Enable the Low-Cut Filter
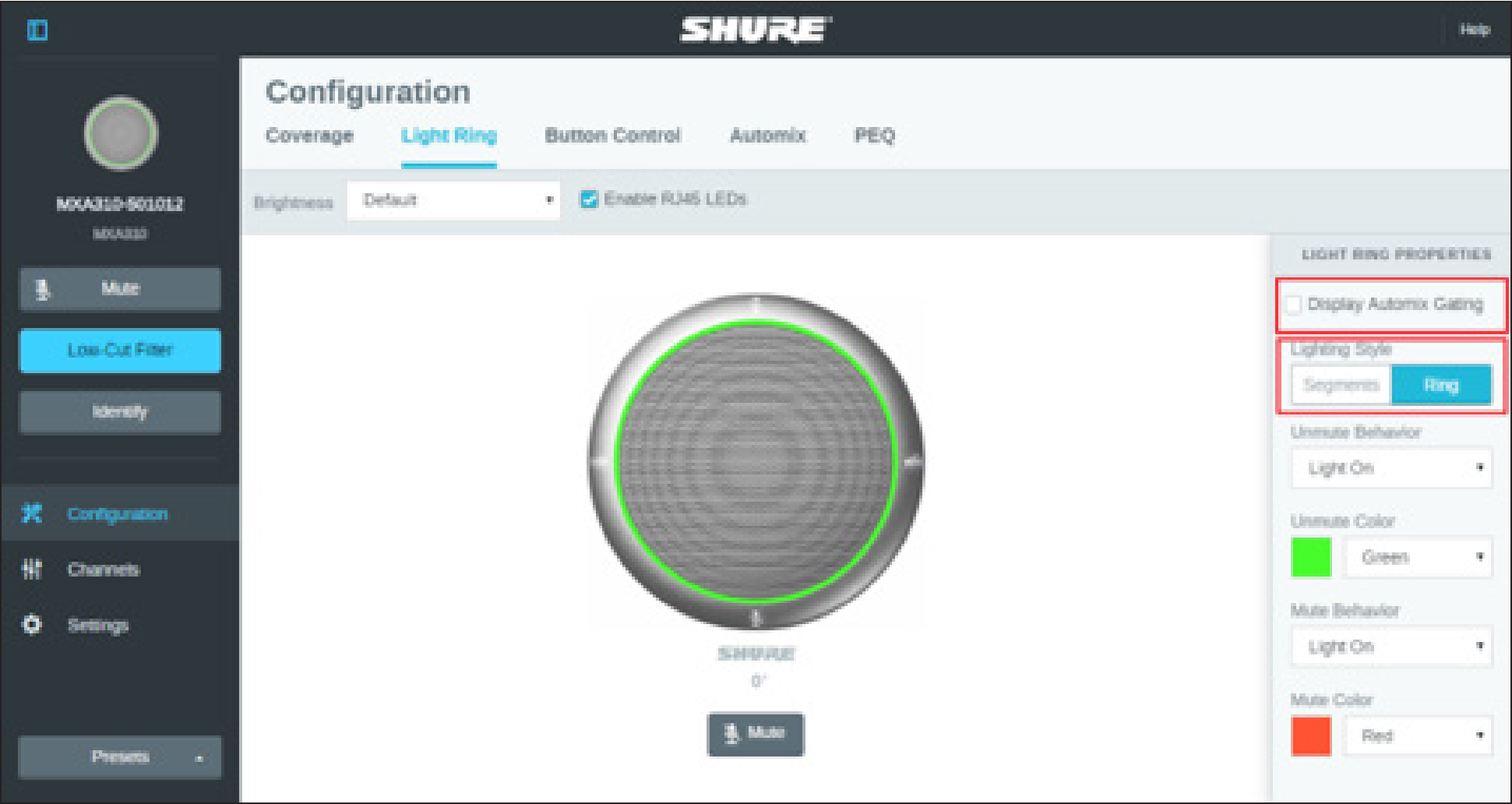This screenshot has width=1512, height=804. 118,351
